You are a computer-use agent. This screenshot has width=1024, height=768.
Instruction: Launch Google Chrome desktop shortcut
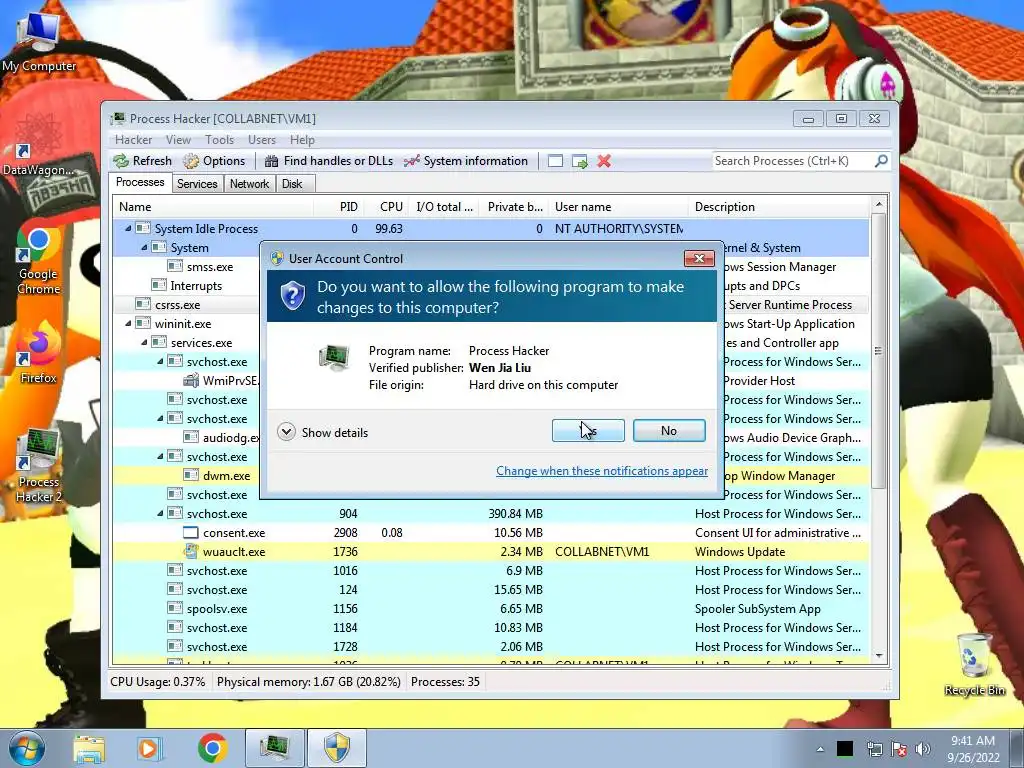pos(38,263)
